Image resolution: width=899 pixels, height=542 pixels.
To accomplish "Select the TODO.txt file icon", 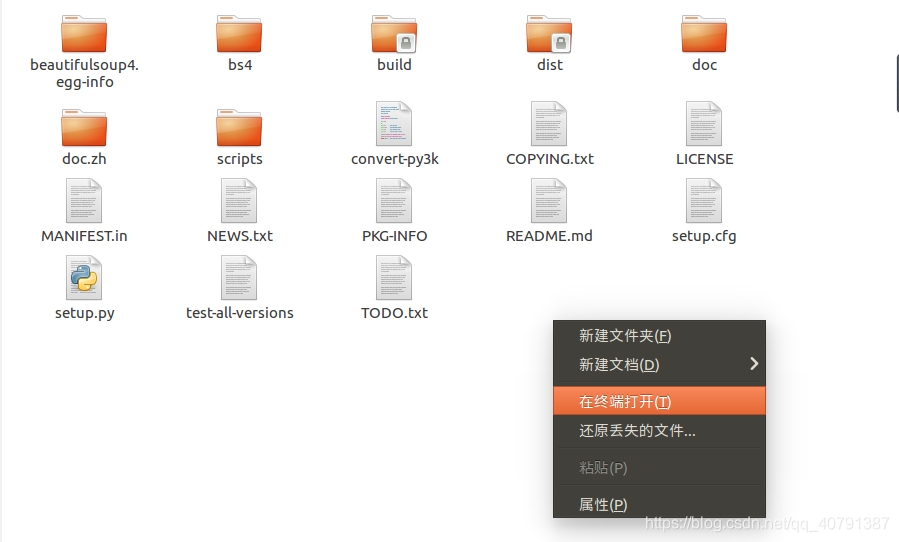I will [x=394, y=278].
